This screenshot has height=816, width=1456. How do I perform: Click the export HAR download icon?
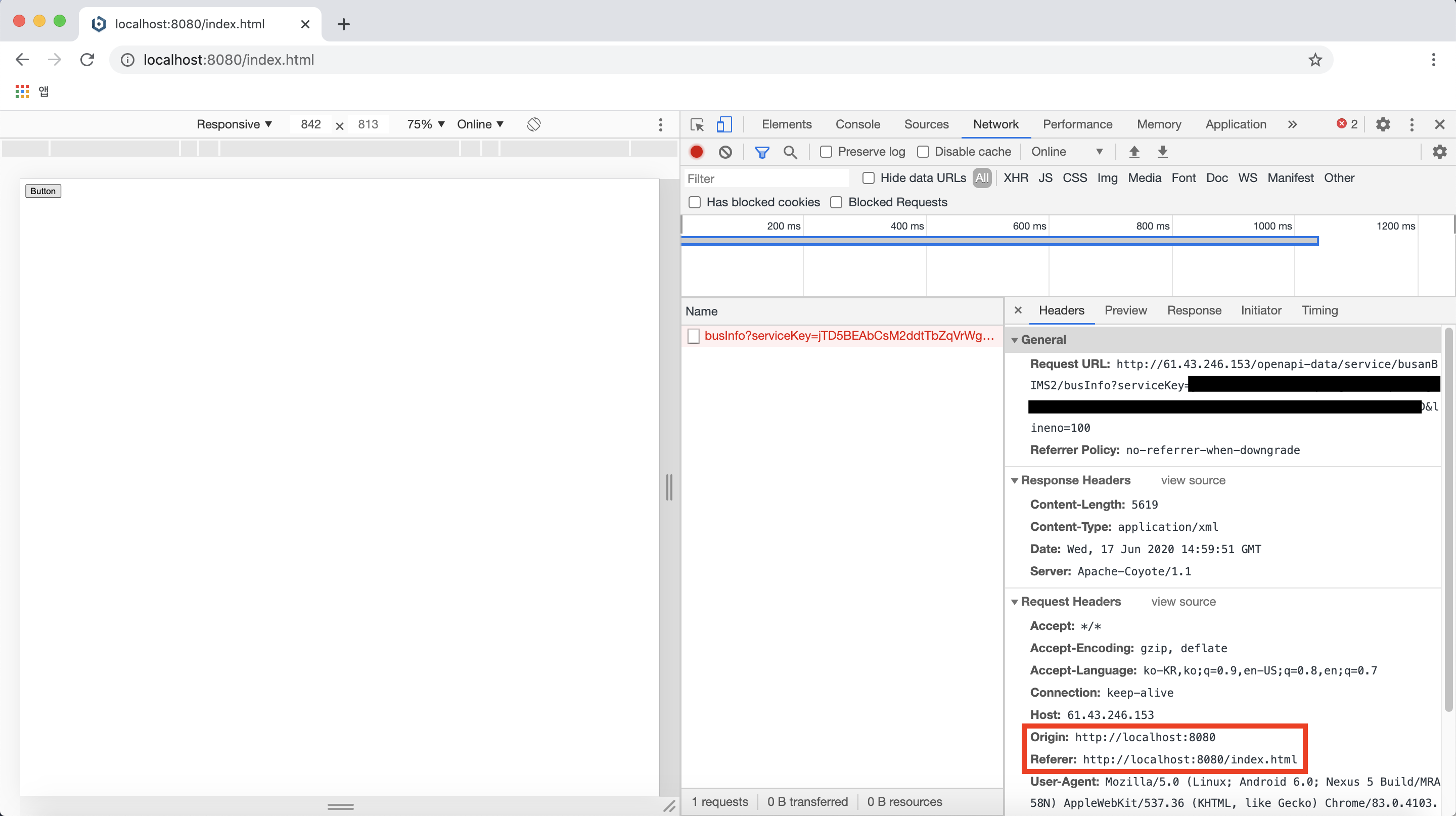pyautogui.click(x=1162, y=152)
